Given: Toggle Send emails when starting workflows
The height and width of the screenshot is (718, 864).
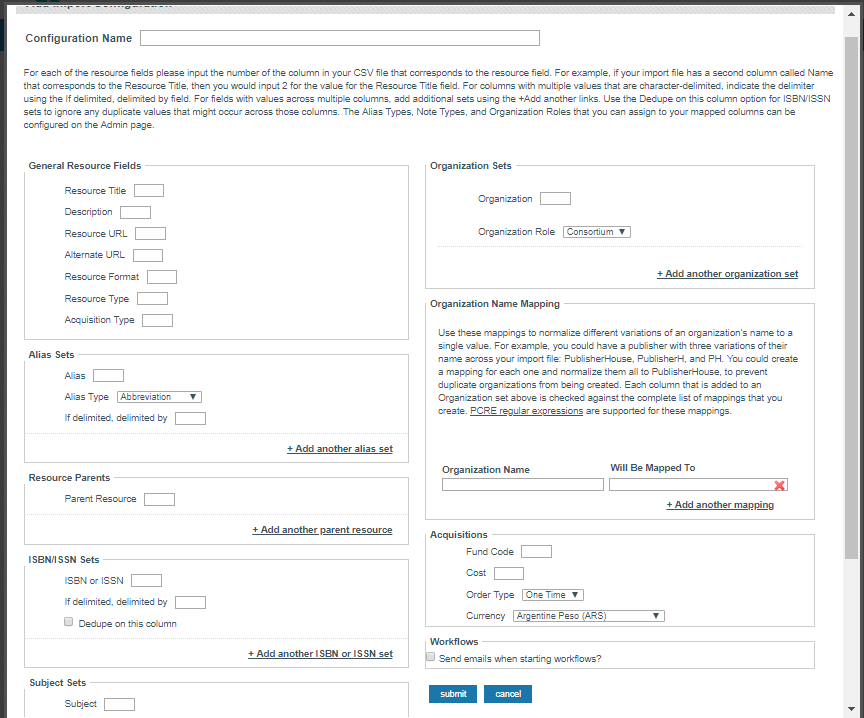Looking at the screenshot, I should [430, 657].
